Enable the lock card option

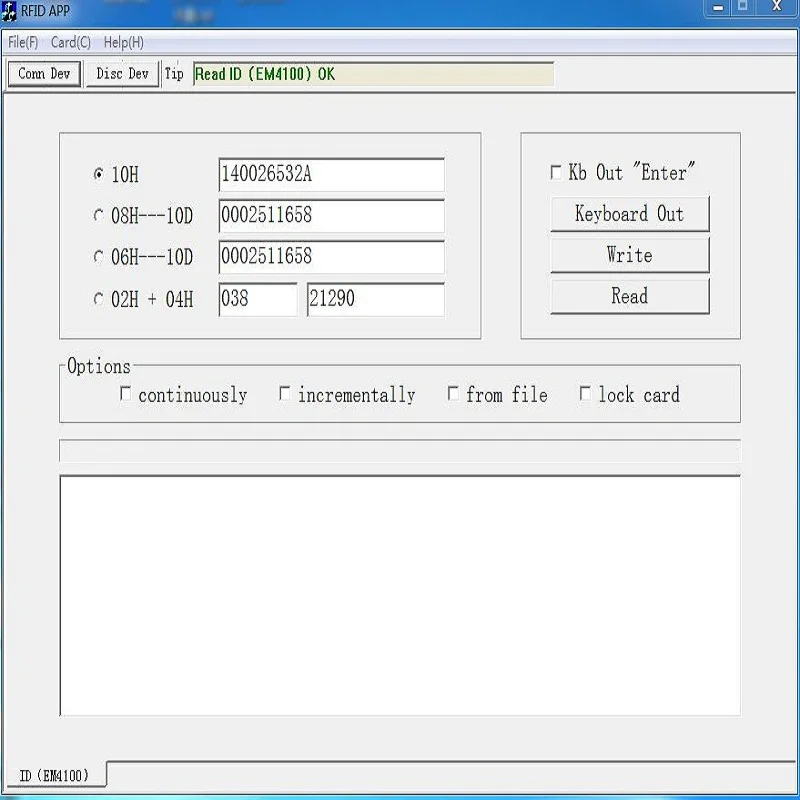coord(586,394)
